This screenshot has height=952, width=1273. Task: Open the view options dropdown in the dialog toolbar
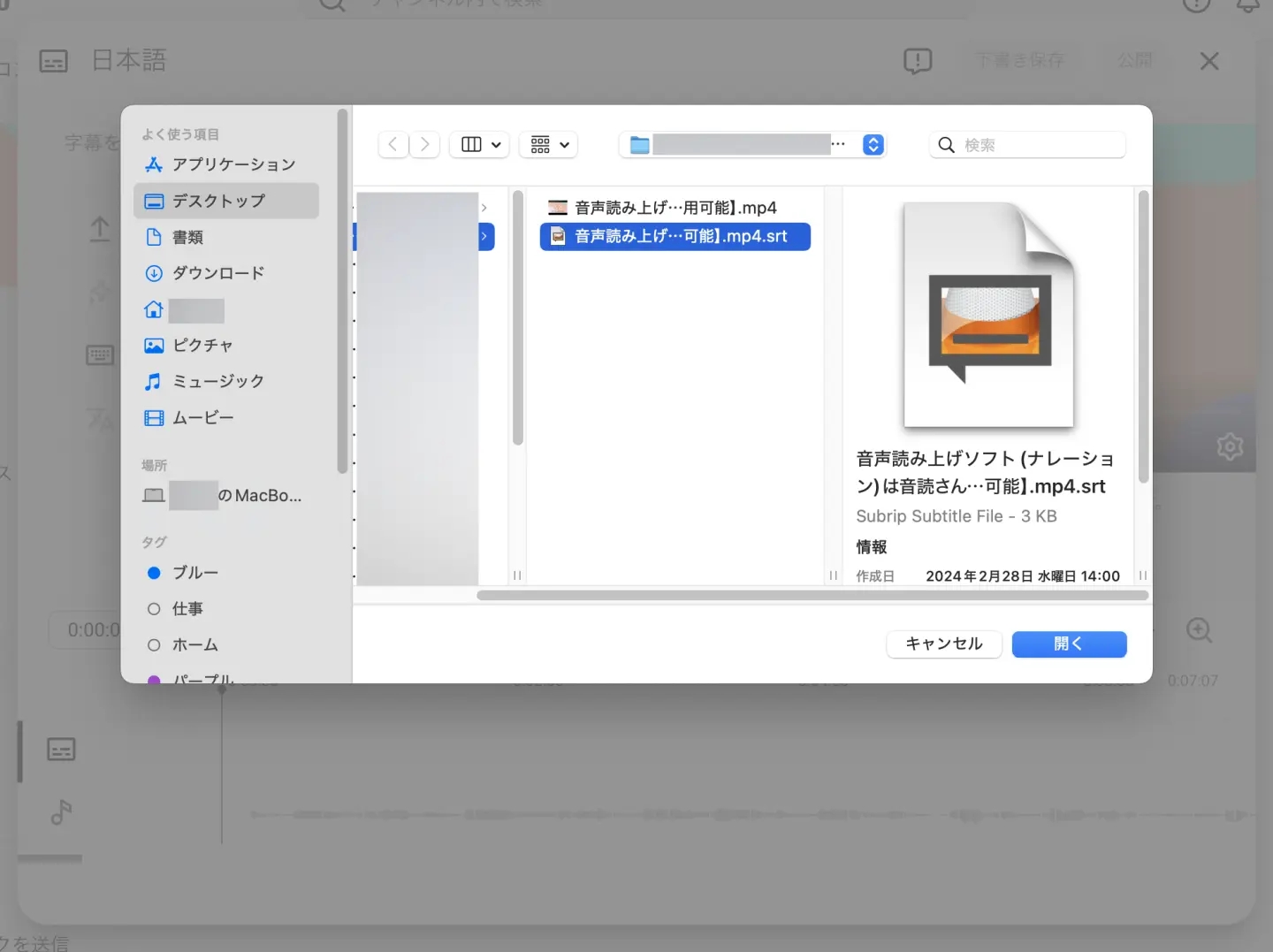tap(479, 144)
